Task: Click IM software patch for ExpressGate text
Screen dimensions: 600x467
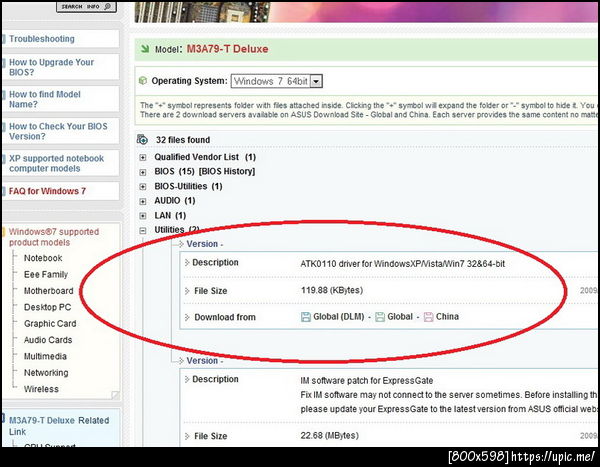Action: [x=367, y=380]
